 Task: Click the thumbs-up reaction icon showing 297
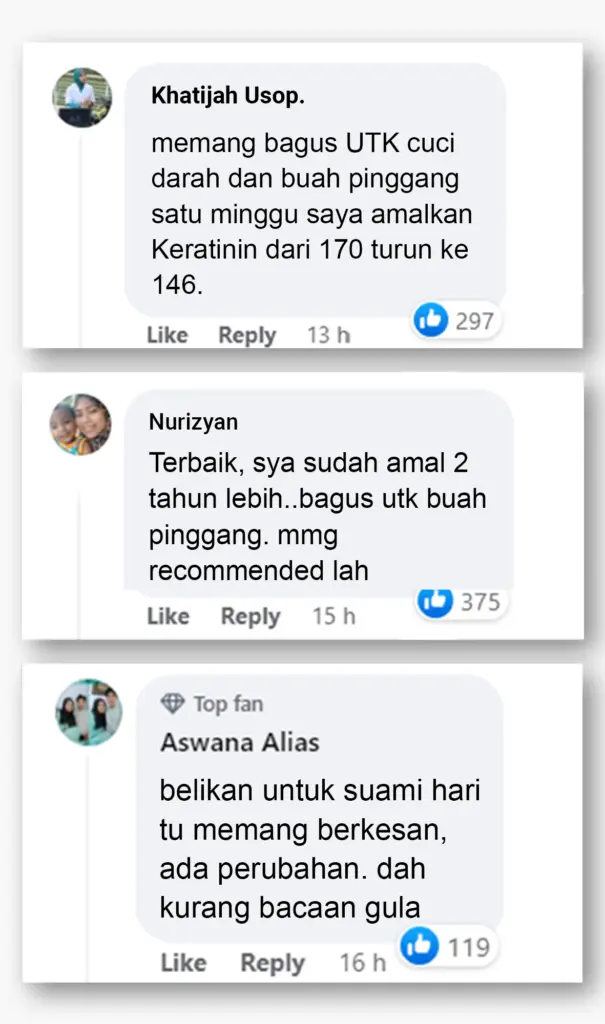pos(431,319)
